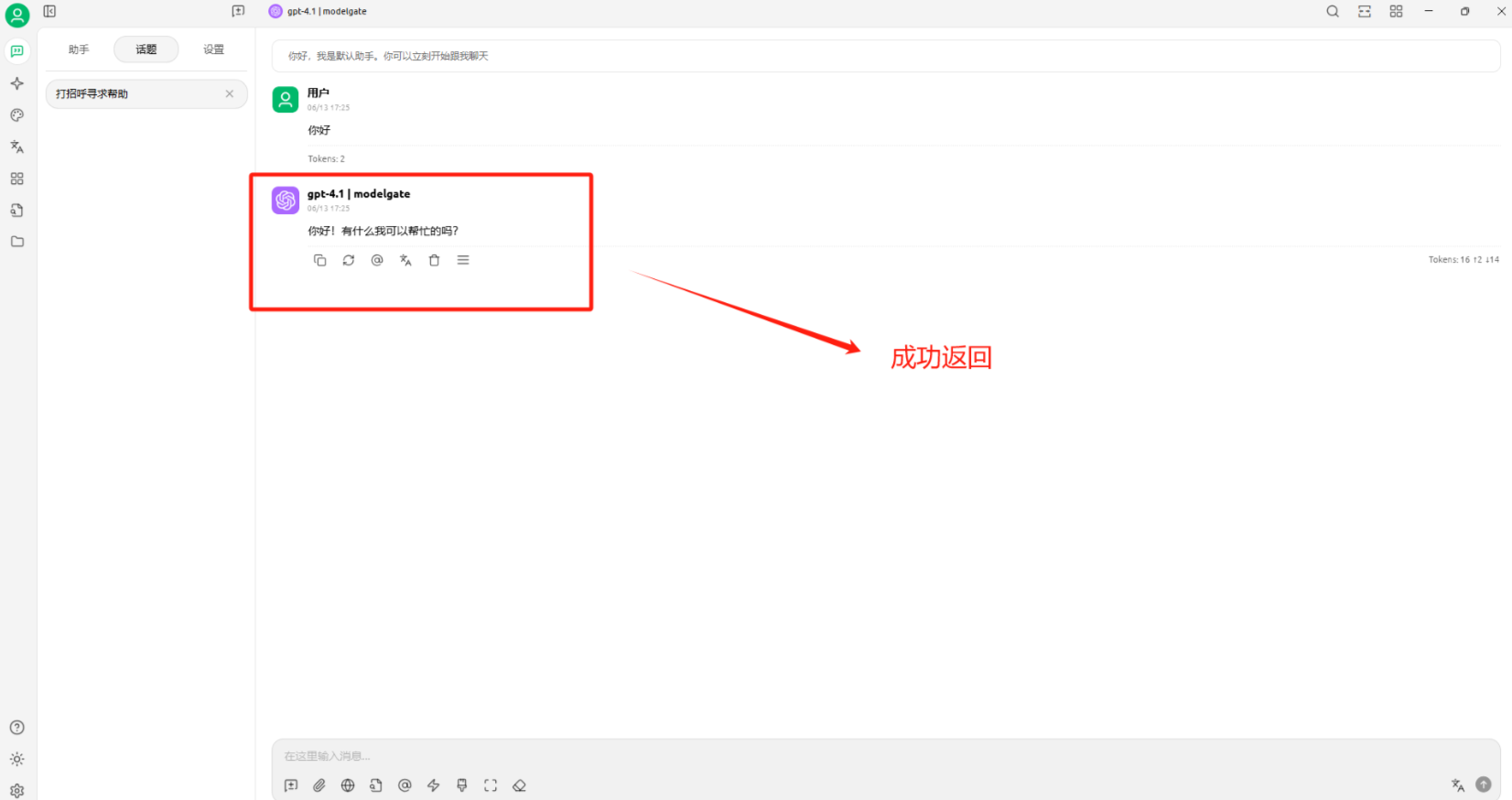This screenshot has height=800, width=1512.
Task: Toggle the left sidebar panel collapse
Action: tap(49, 11)
